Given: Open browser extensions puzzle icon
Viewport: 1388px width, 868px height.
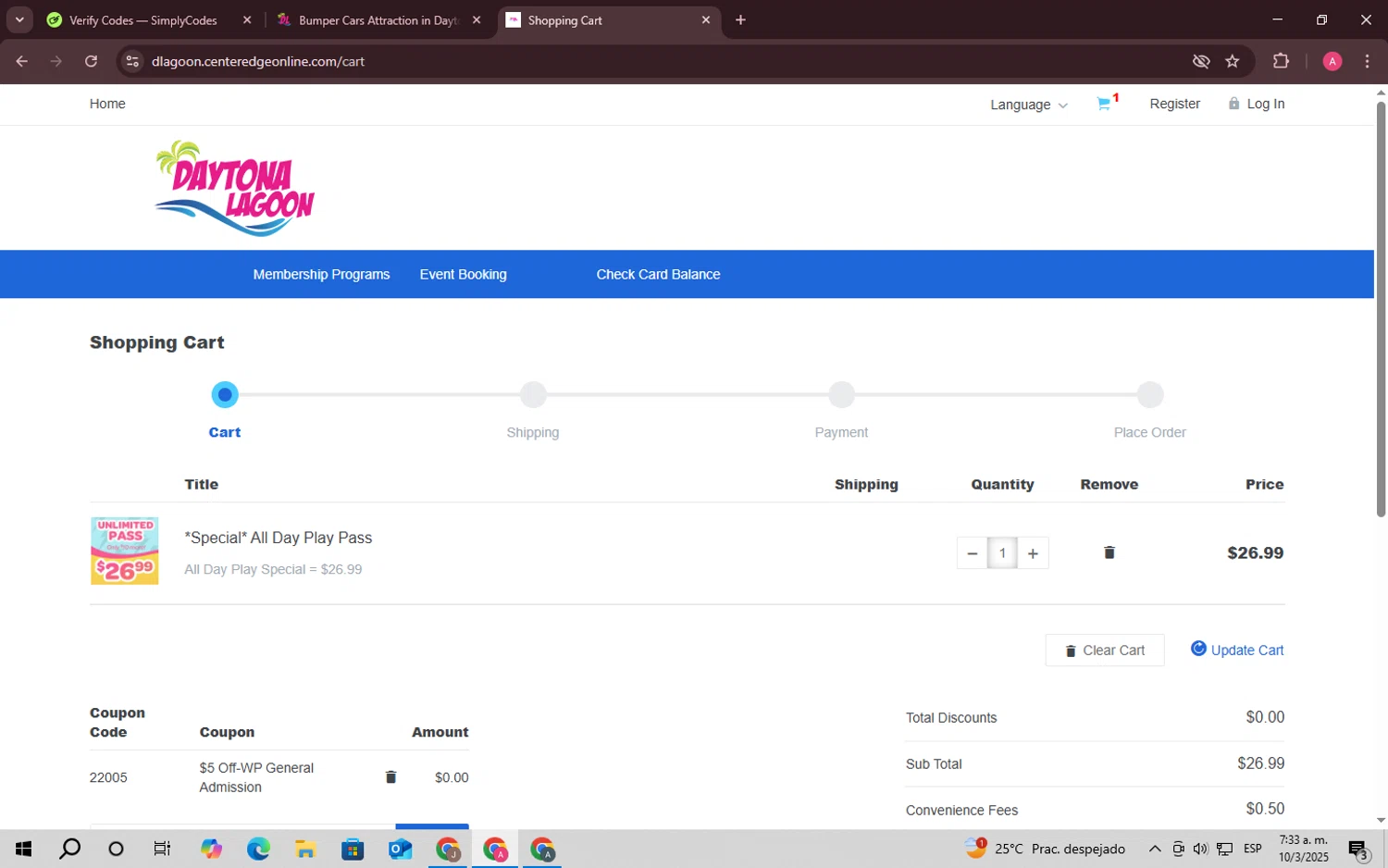Looking at the screenshot, I should pos(1281,61).
